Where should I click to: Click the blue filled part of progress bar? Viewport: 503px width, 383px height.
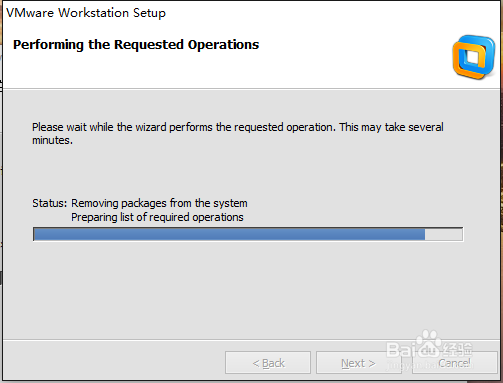click(x=229, y=234)
